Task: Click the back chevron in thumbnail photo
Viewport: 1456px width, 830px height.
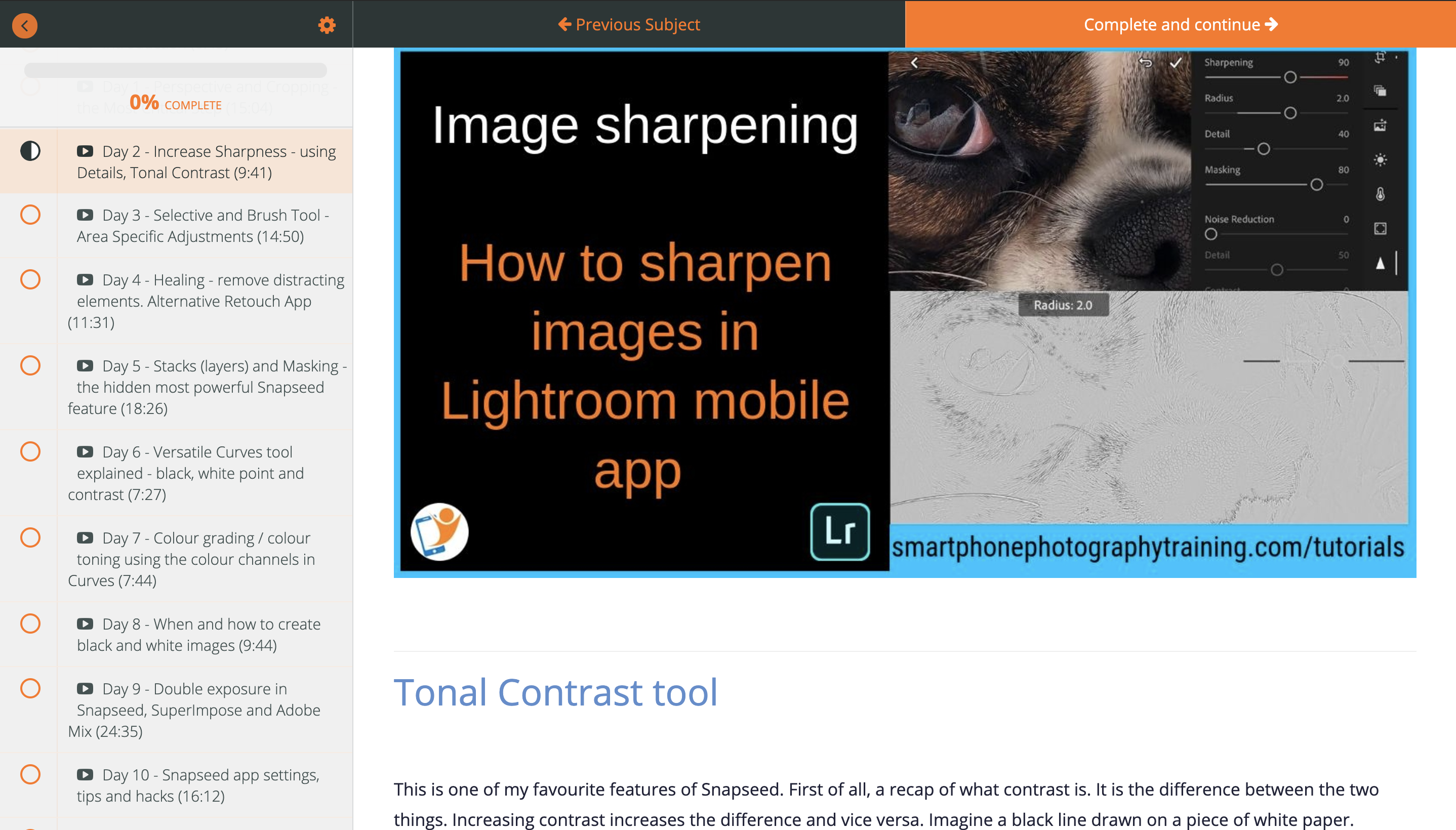Action: click(914, 63)
